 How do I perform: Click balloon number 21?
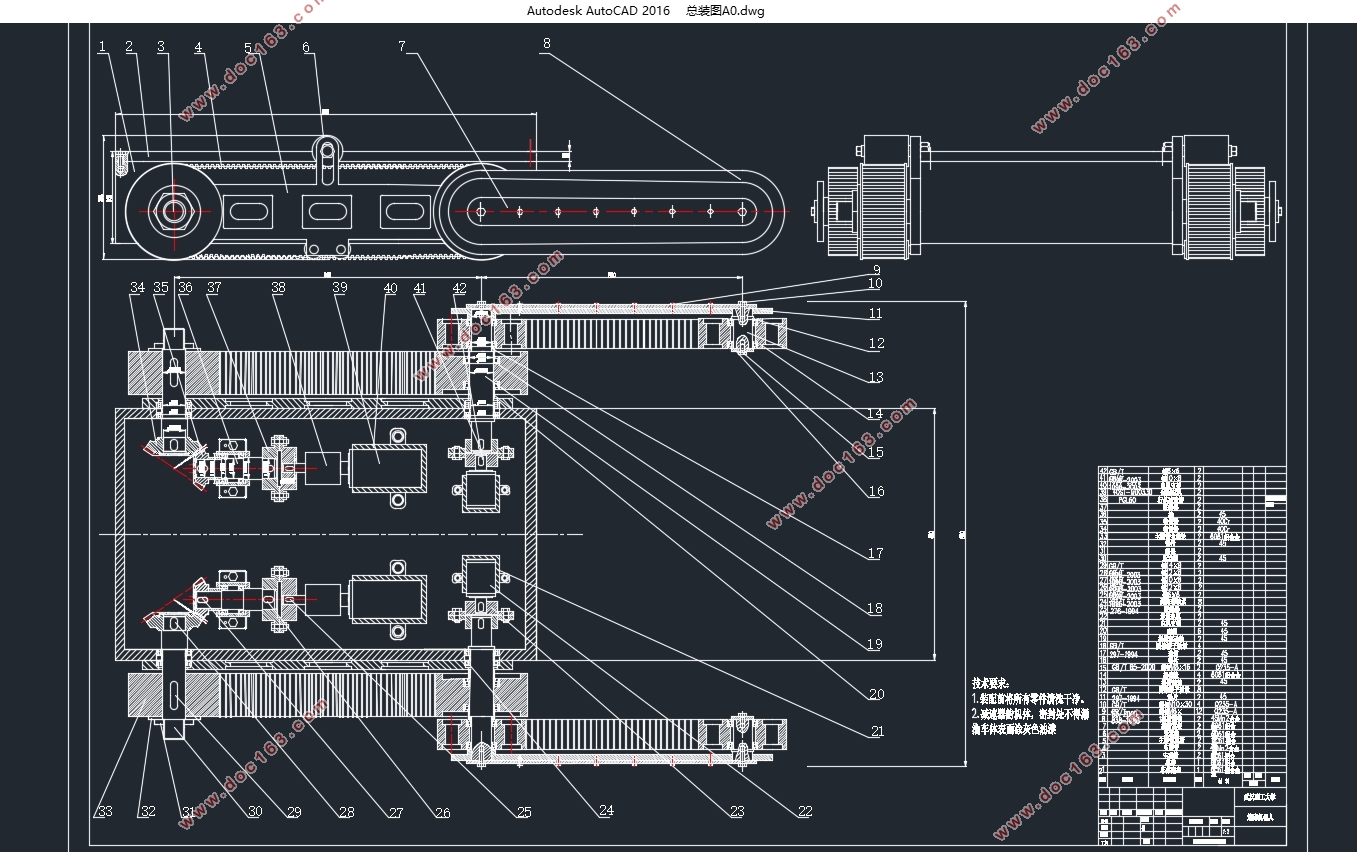click(x=876, y=731)
